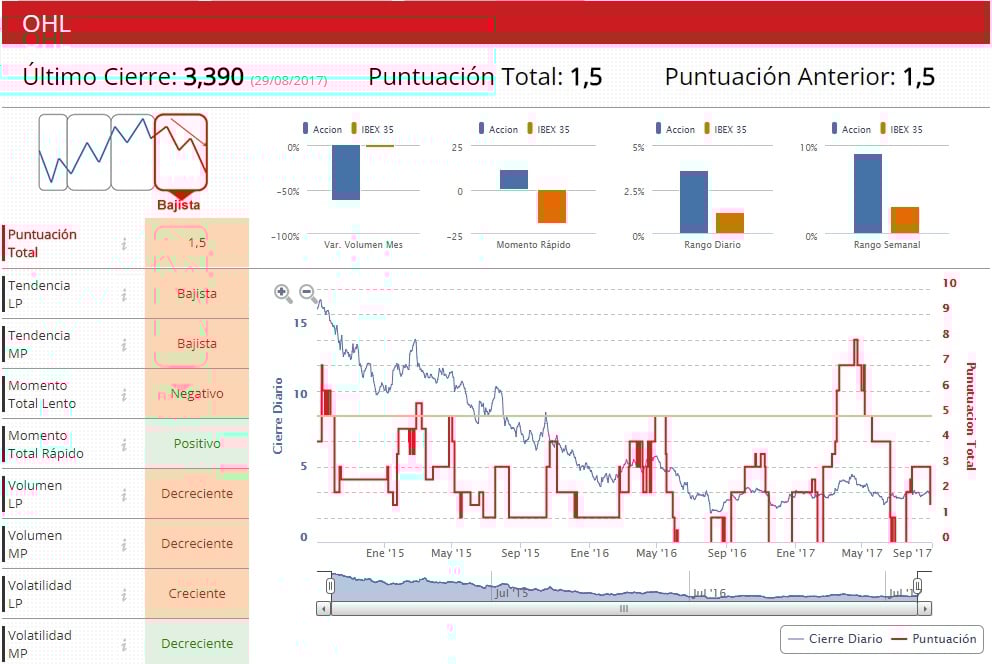Toggle Accion legend in Rango Semanal chart

[x=851, y=129]
